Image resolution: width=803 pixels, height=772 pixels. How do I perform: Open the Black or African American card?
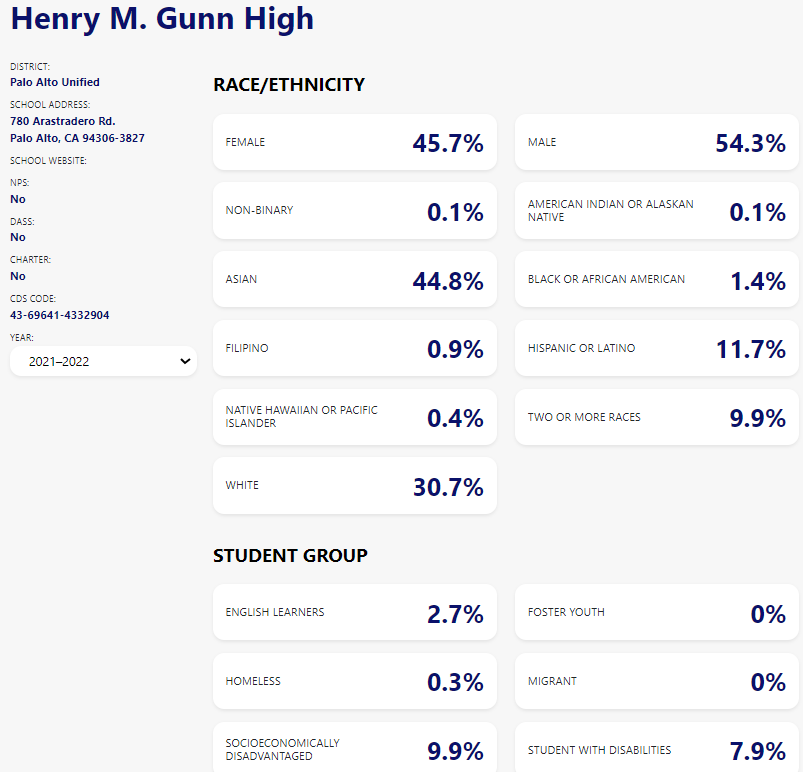click(656, 280)
